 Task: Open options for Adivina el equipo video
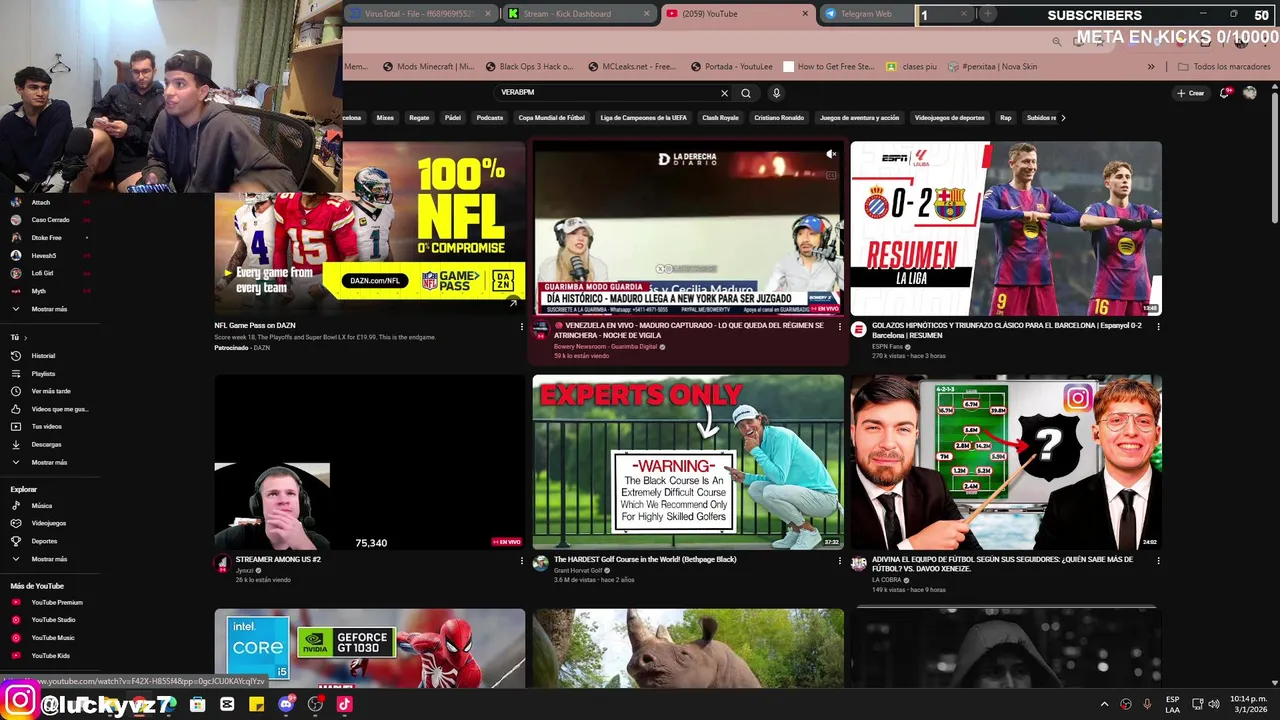pyautogui.click(x=1158, y=560)
